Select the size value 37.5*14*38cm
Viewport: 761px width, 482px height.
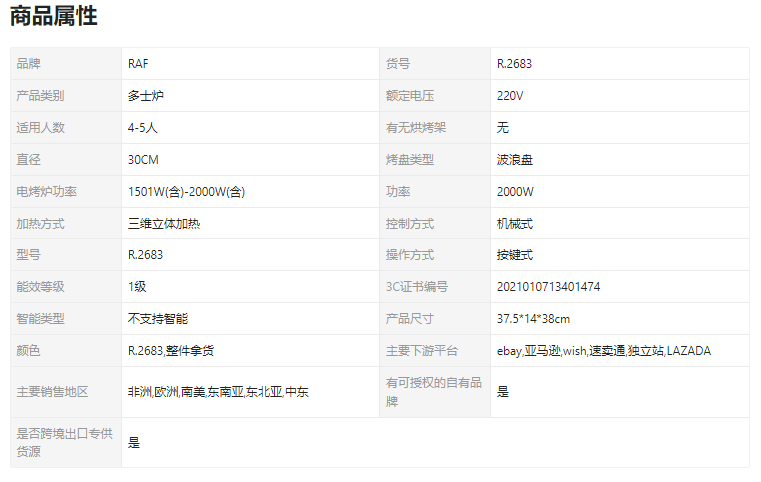(533, 319)
